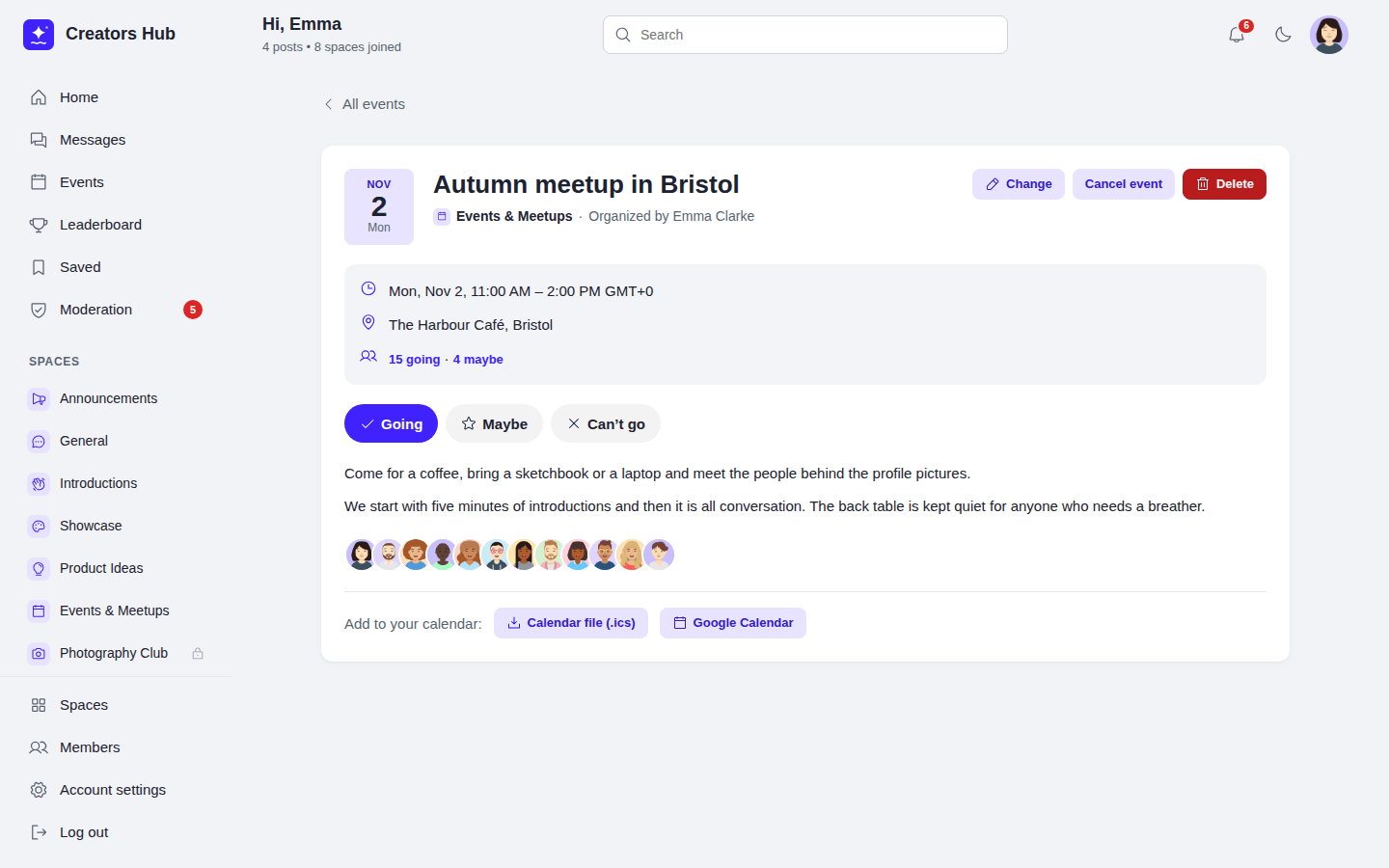Select the Going RSVP option

tap(391, 423)
